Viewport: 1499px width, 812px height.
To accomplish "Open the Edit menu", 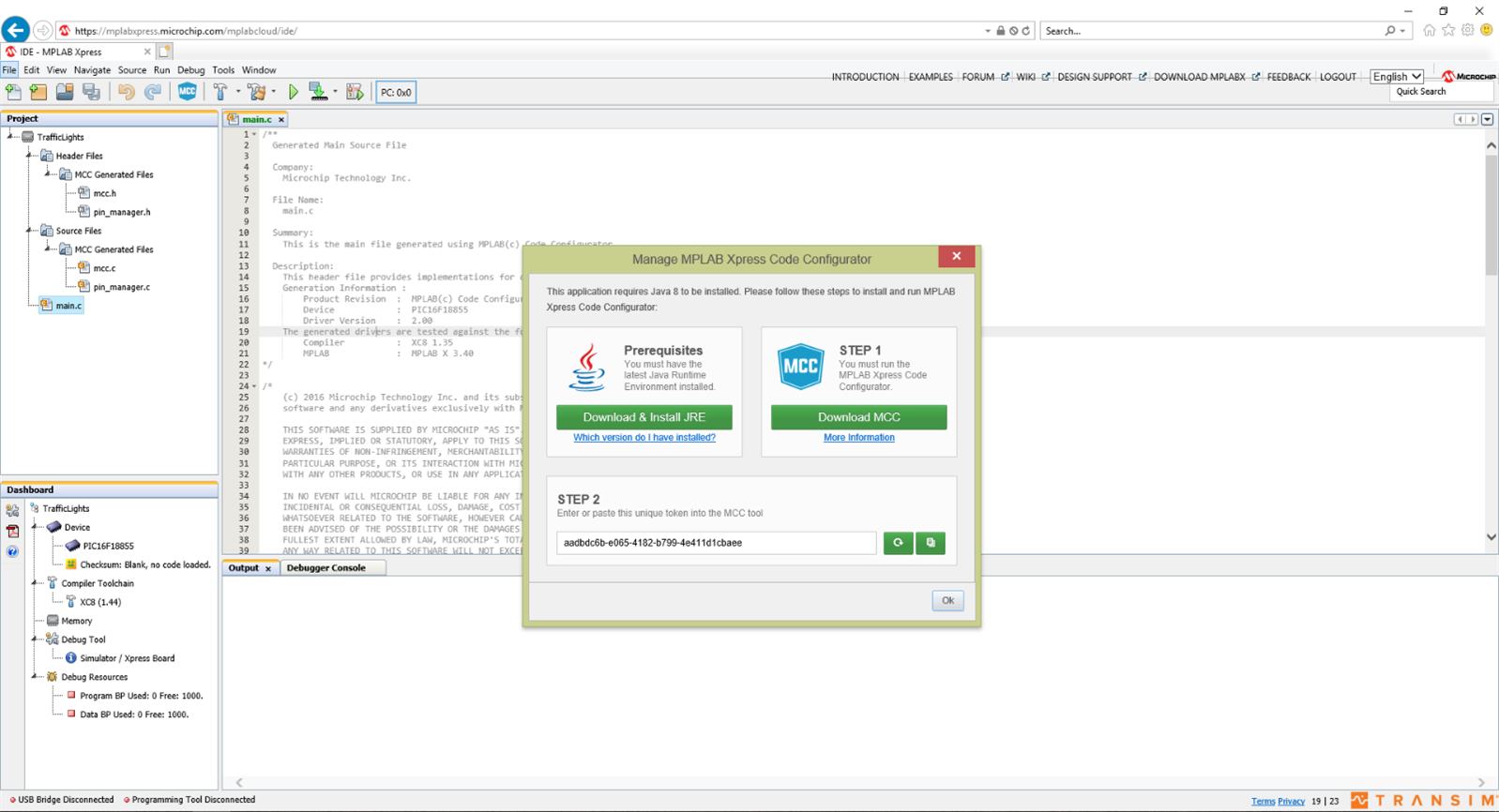I will click(32, 70).
